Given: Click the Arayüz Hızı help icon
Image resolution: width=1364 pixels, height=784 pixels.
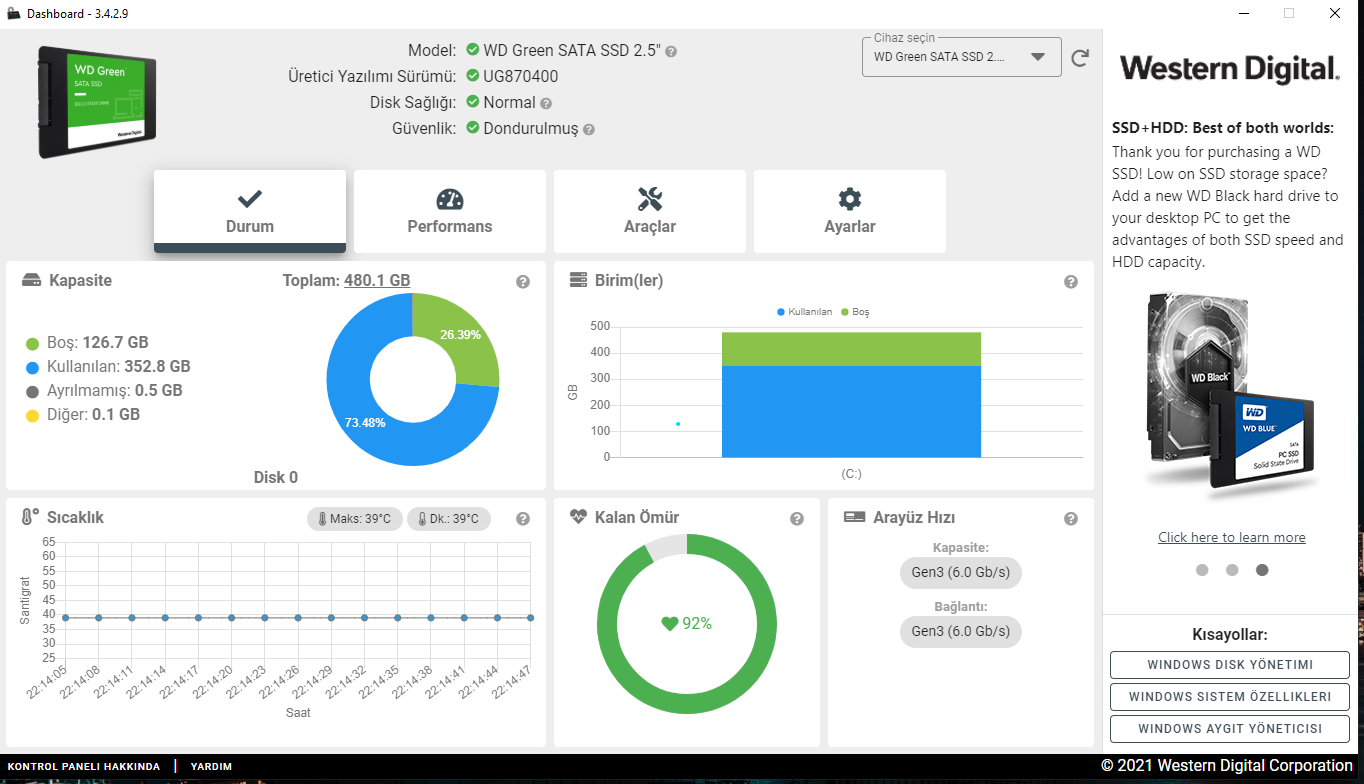Looking at the screenshot, I should pyautogui.click(x=1071, y=519).
